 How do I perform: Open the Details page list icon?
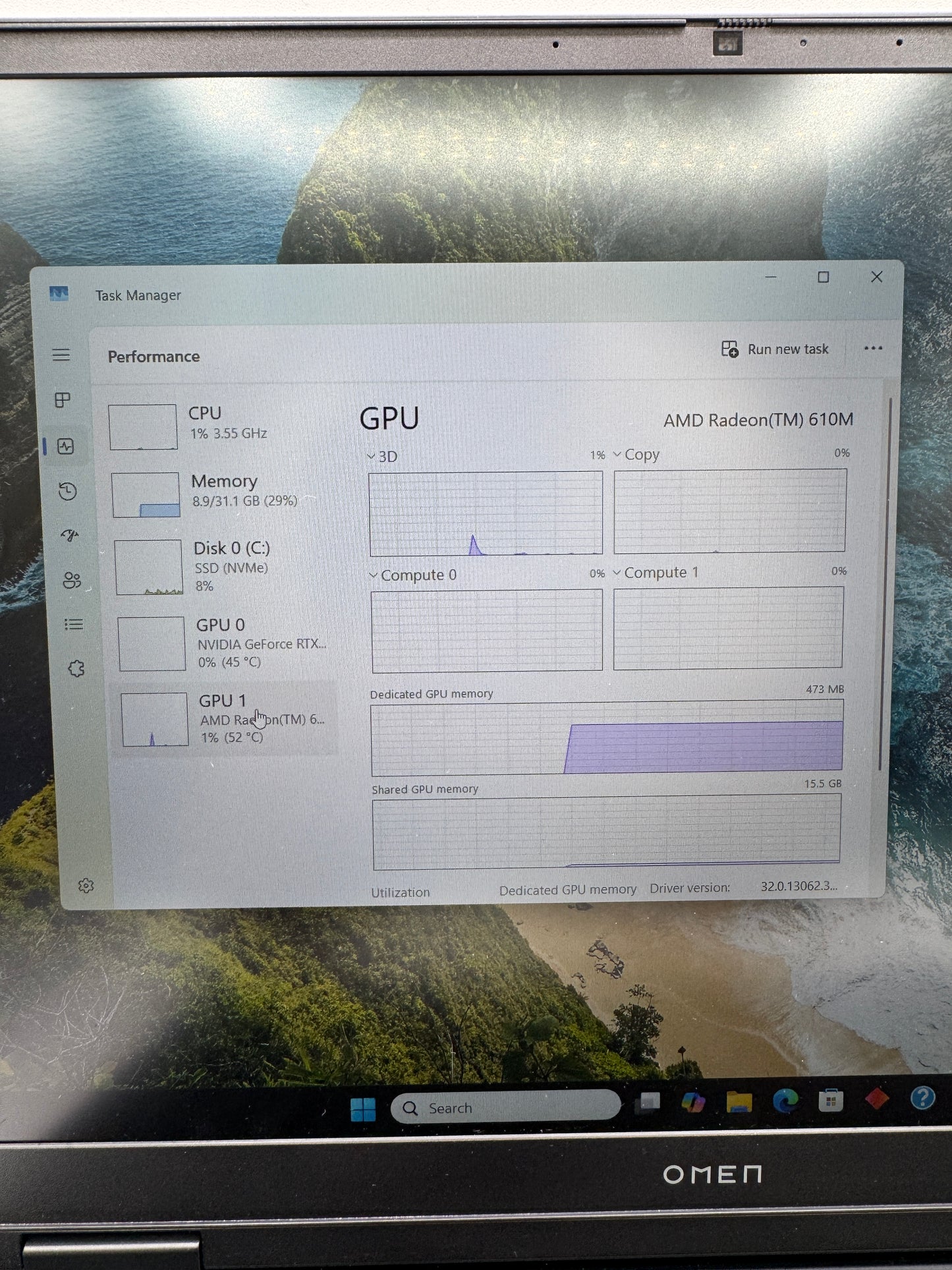pyautogui.click(x=74, y=624)
